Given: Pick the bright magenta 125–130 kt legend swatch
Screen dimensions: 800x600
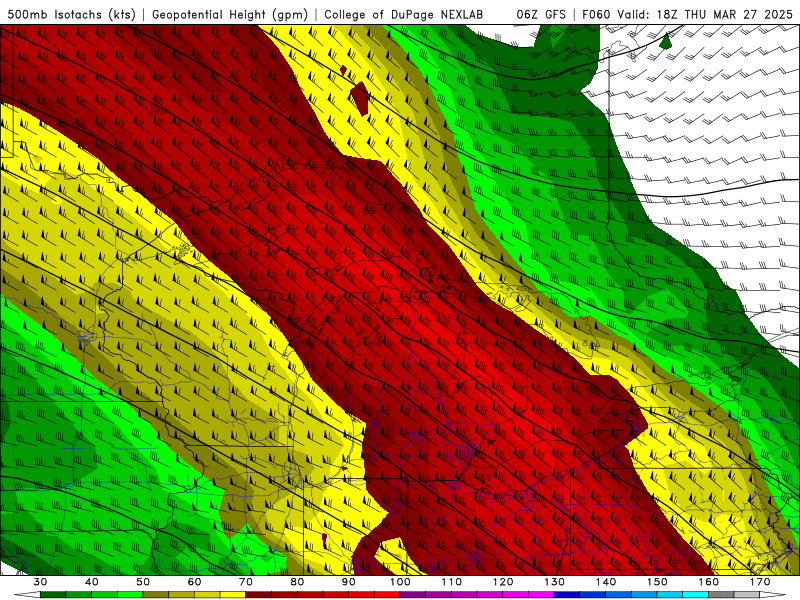Looking at the screenshot, I should click(x=541, y=595).
